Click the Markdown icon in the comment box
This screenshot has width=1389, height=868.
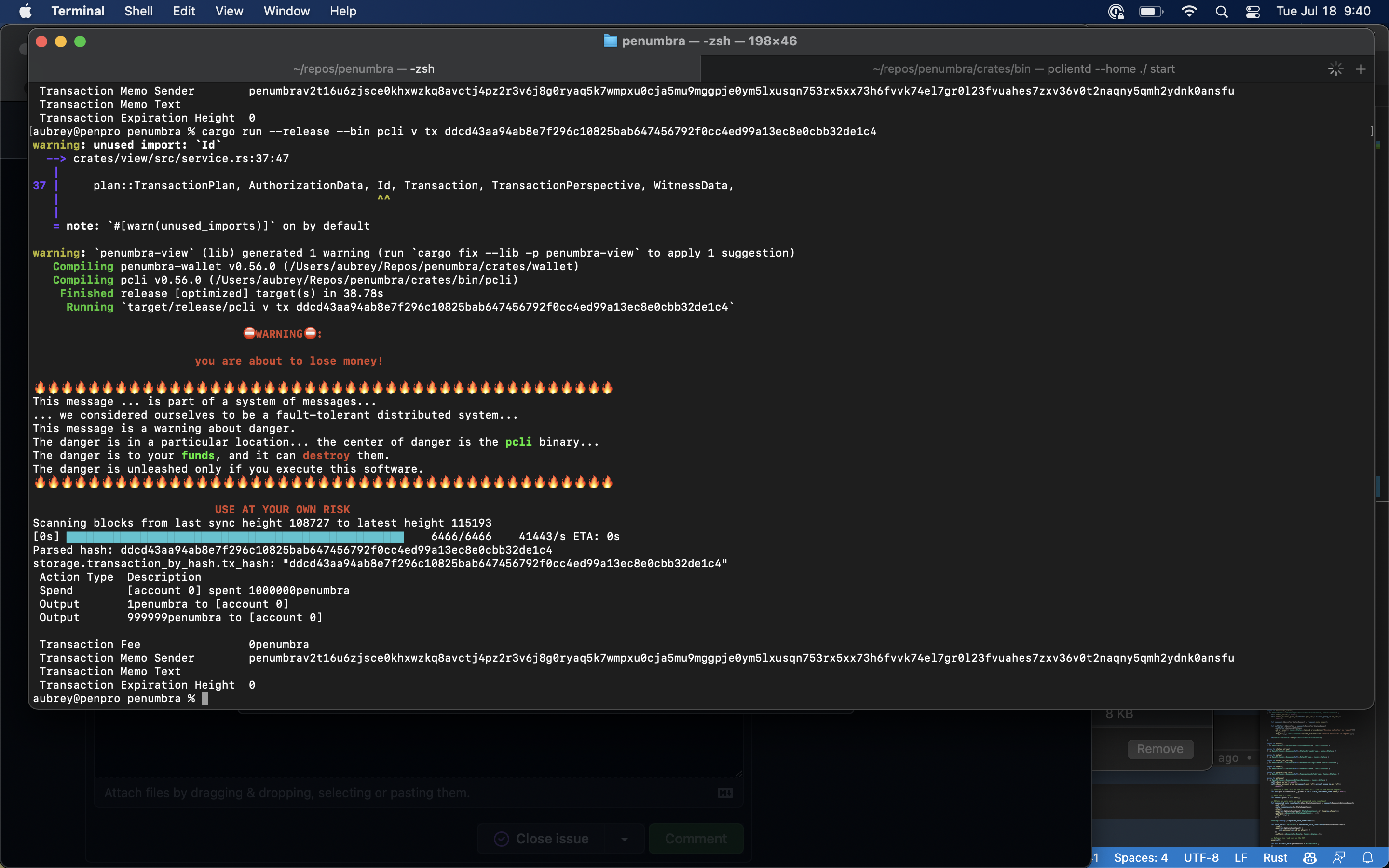point(724,793)
